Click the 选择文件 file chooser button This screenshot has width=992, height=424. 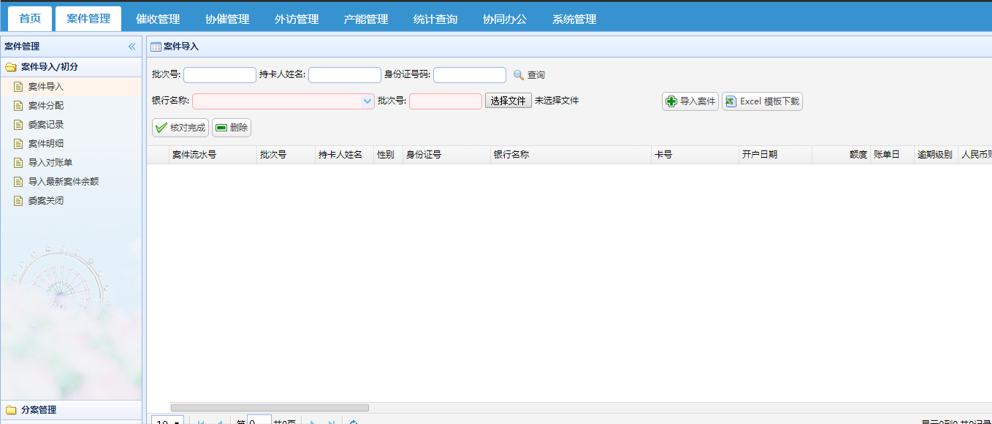tap(508, 101)
